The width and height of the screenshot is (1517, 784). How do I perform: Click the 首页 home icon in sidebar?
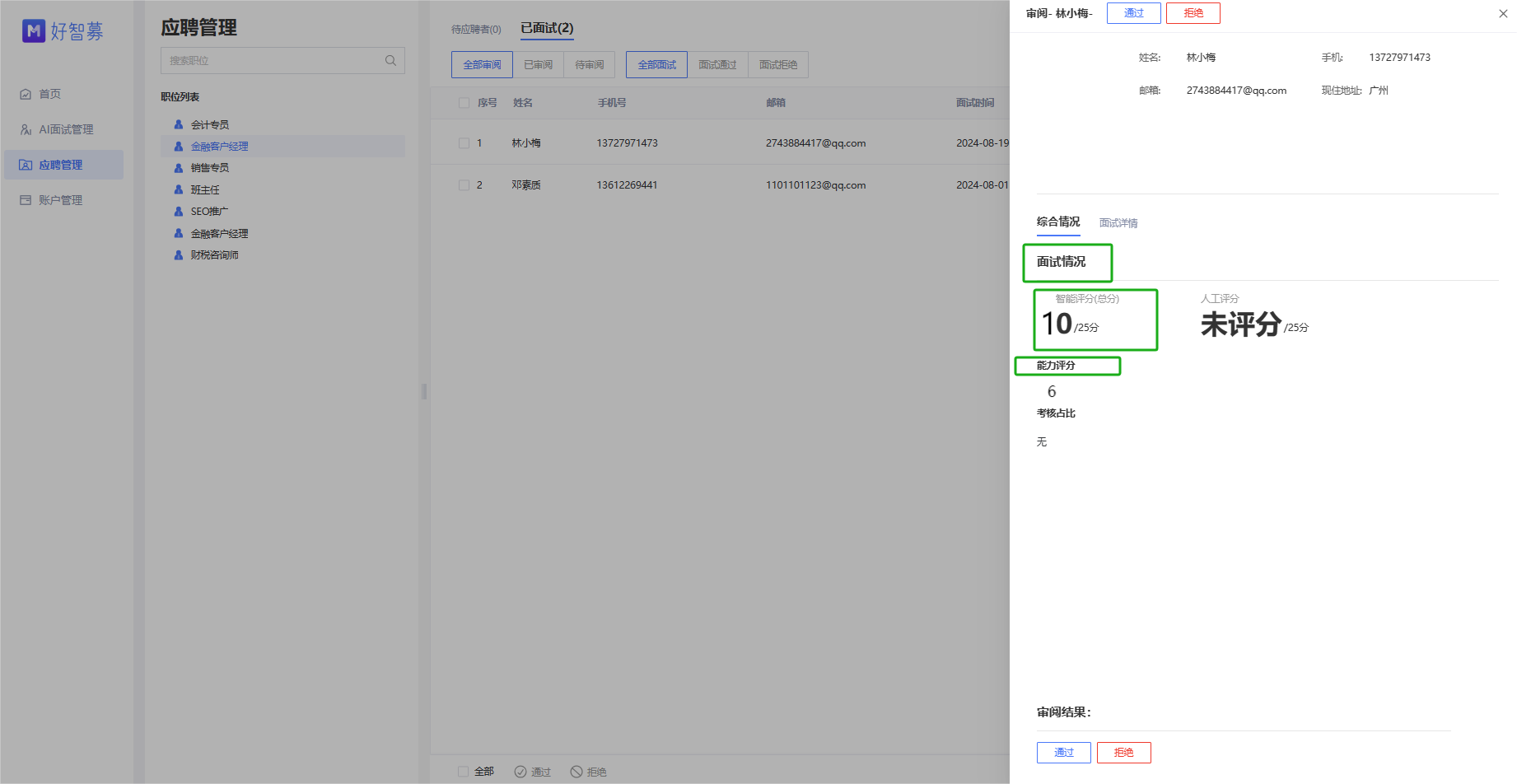pos(26,95)
